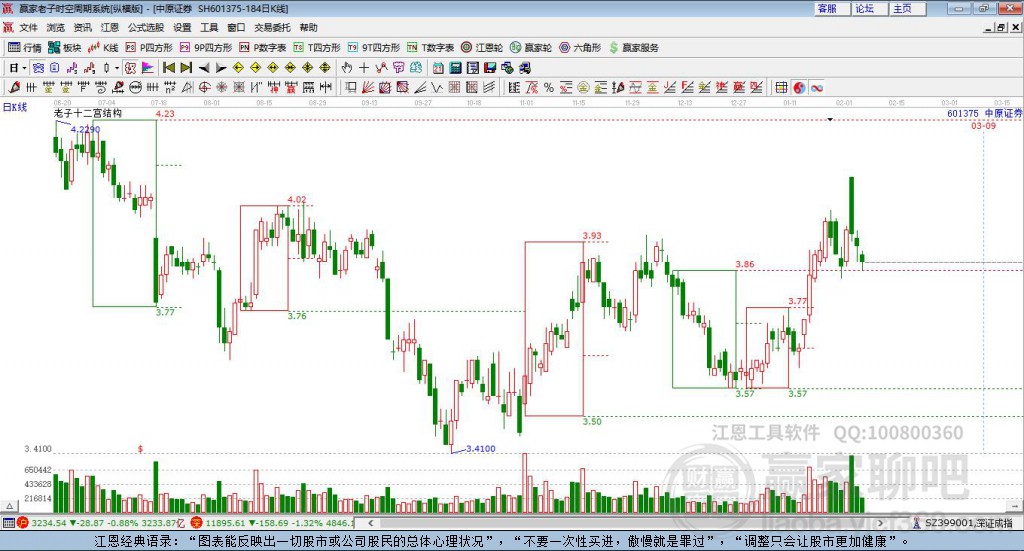
Task: Click the up triangle below volume axis
Action: (9, 506)
